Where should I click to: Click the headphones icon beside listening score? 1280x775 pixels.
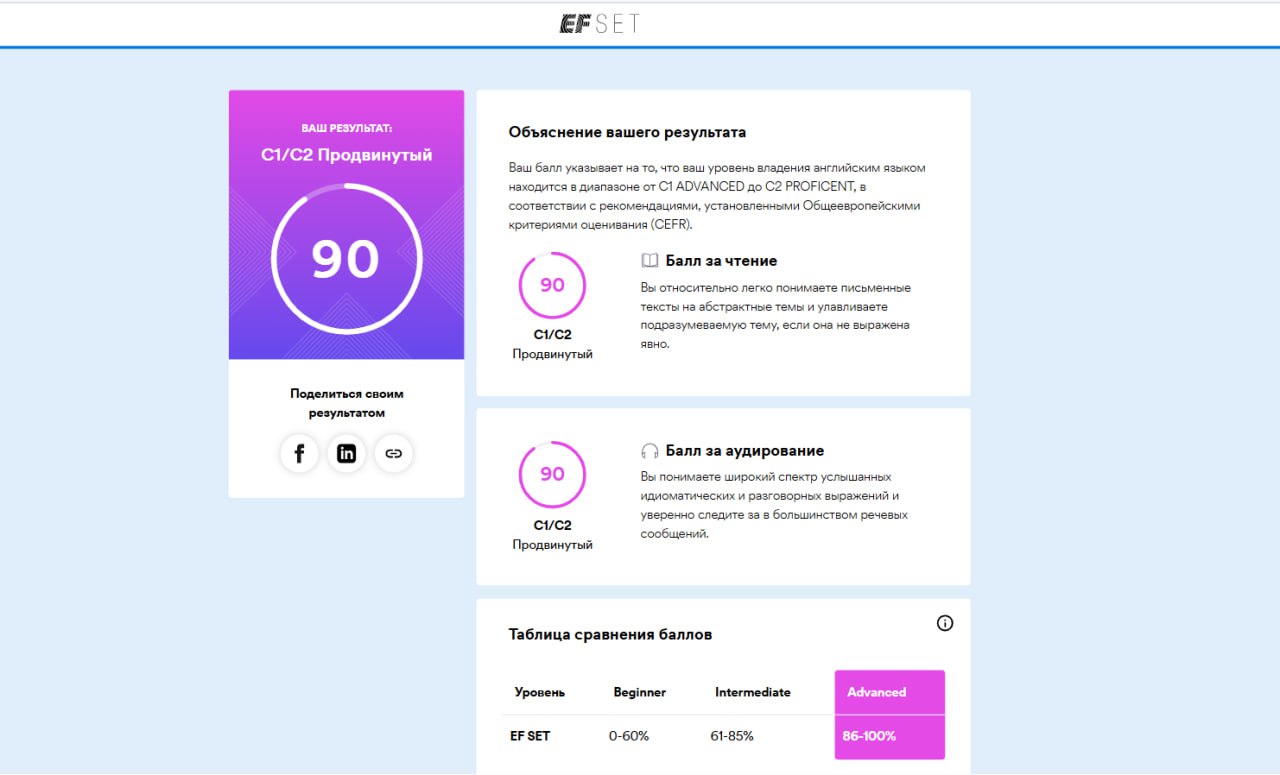pyautogui.click(x=649, y=451)
